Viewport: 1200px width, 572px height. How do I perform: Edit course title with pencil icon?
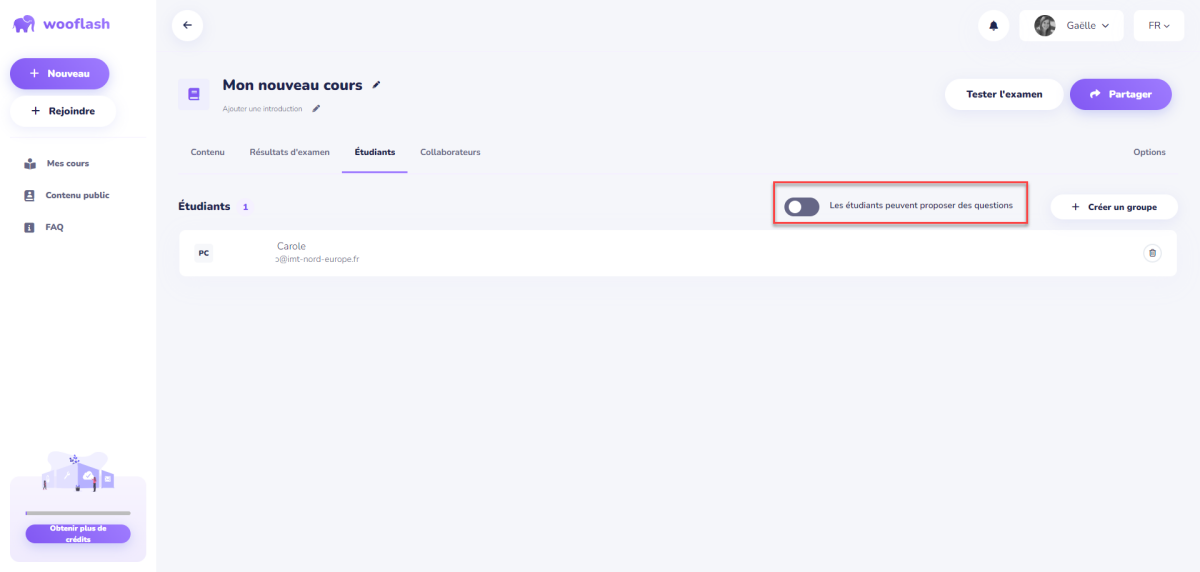pos(377,85)
